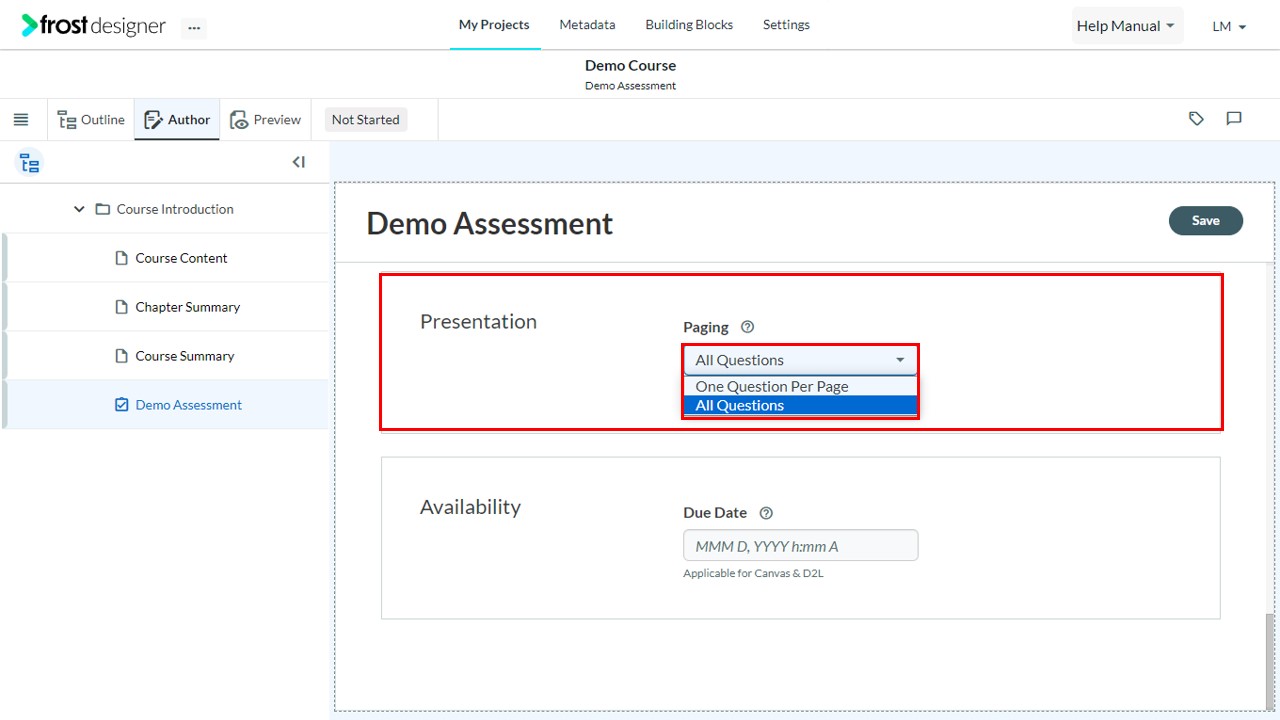Click the Demo Assessment page heading
The width and height of the screenshot is (1280, 720).
point(490,223)
